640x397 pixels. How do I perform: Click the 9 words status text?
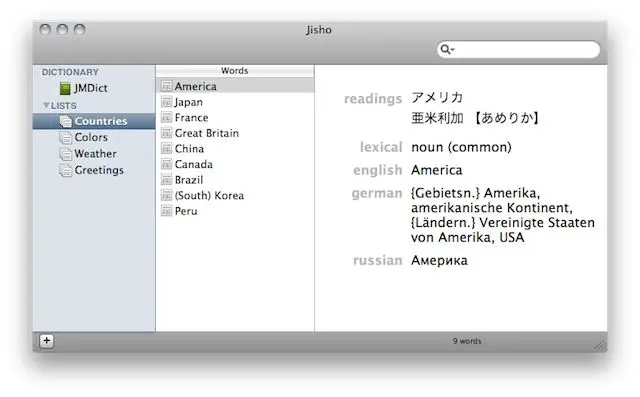(467, 341)
